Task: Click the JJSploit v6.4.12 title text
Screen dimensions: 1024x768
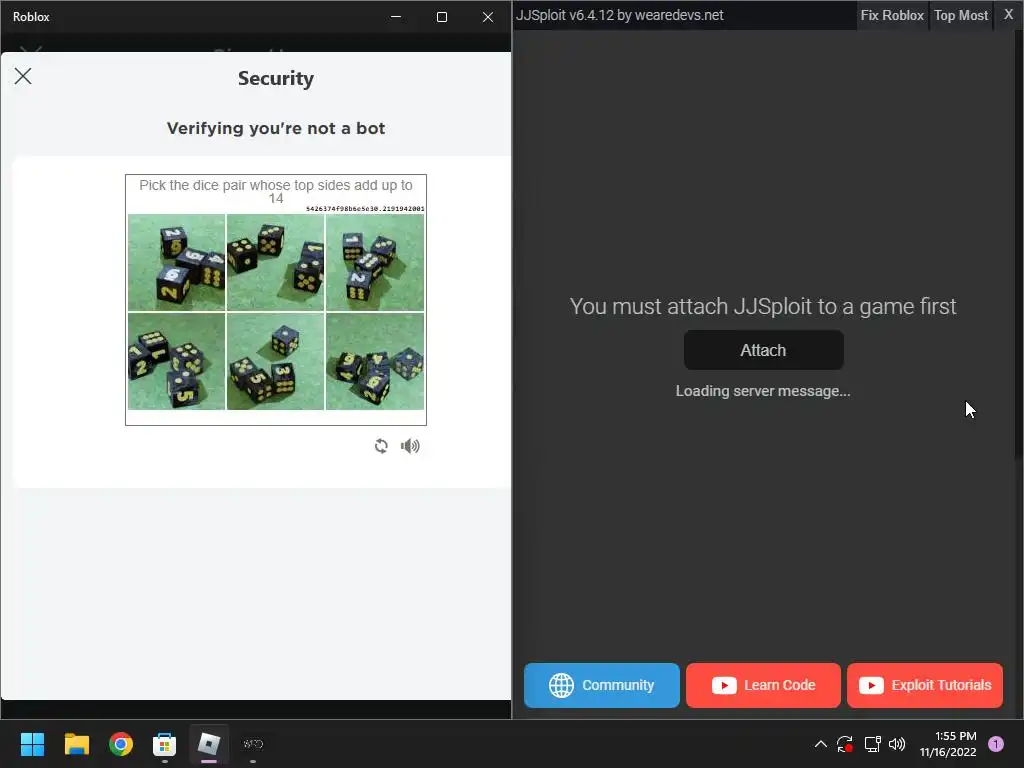Action: pos(620,15)
